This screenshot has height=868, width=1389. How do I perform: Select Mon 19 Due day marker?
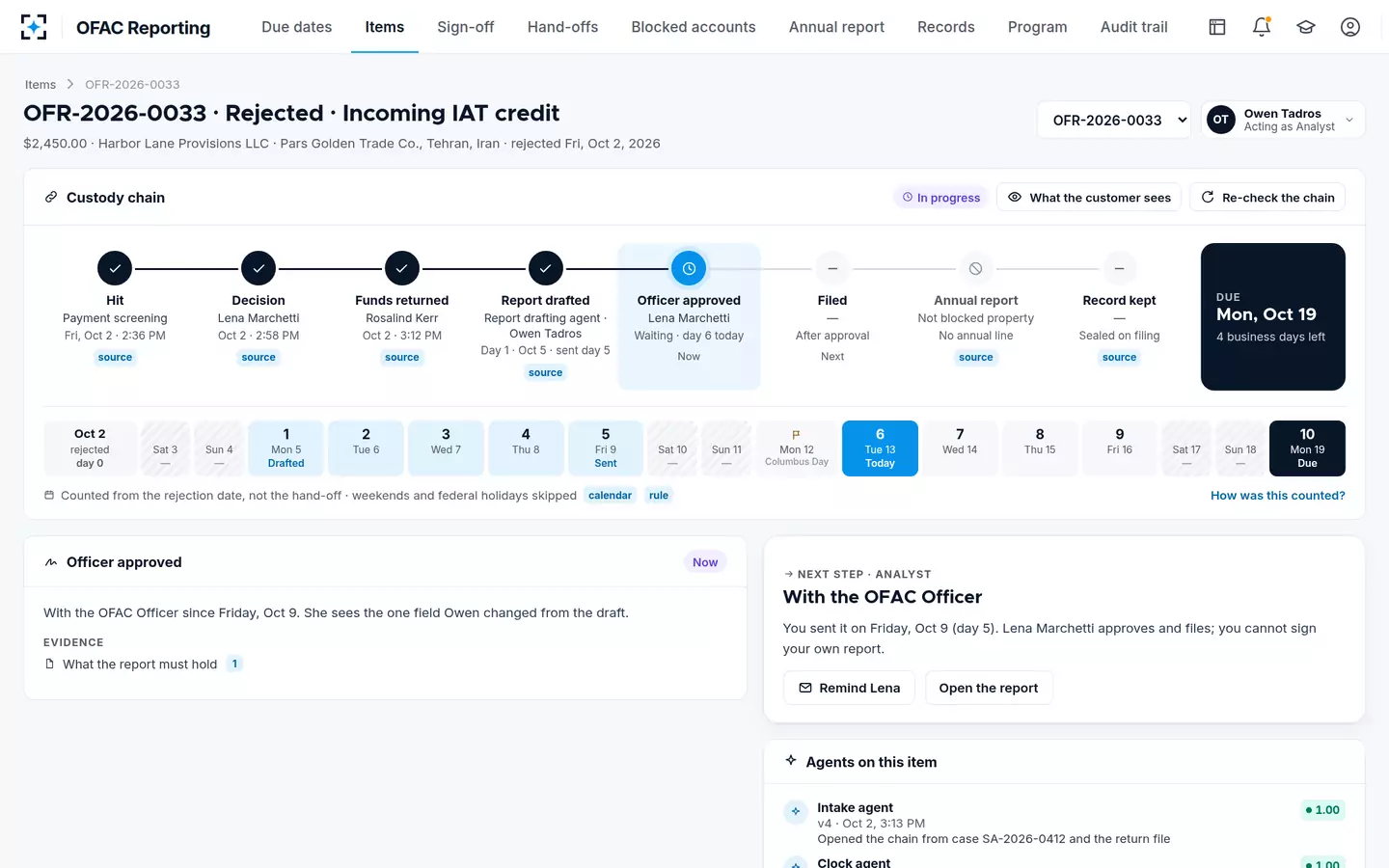click(1307, 448)
